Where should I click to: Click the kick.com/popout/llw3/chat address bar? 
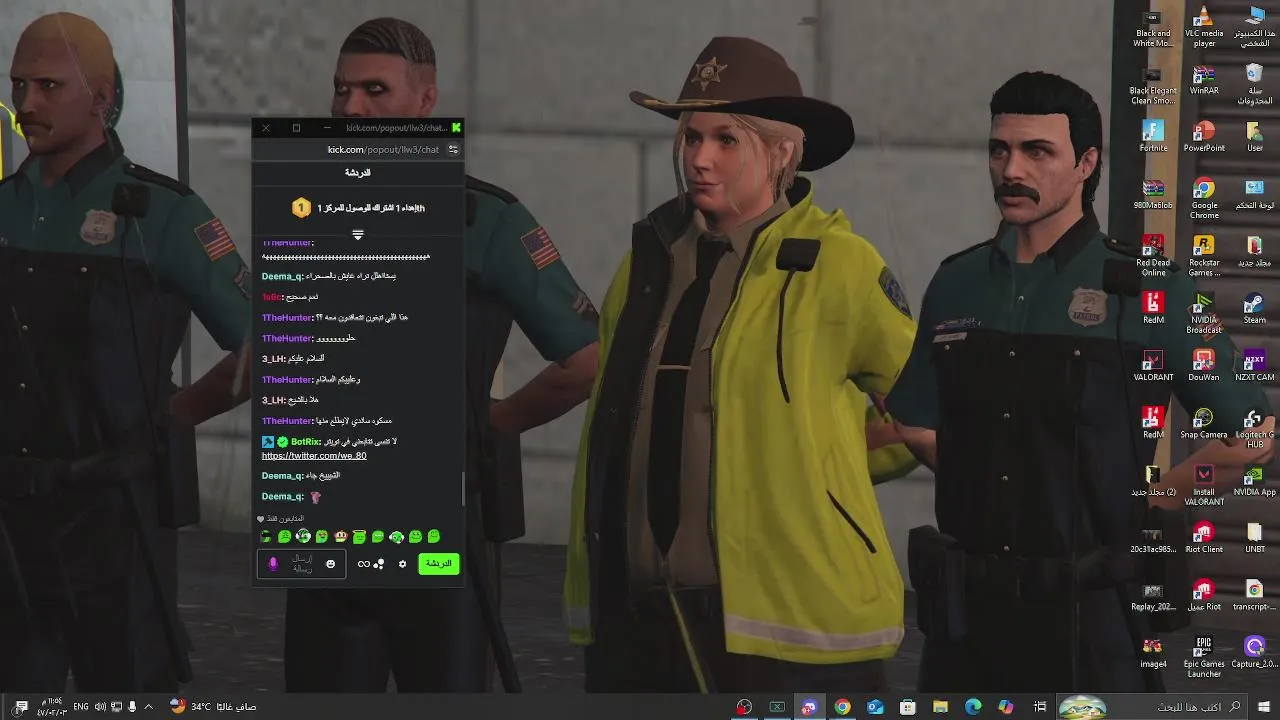pyautogui.click(x=383, y=149)
